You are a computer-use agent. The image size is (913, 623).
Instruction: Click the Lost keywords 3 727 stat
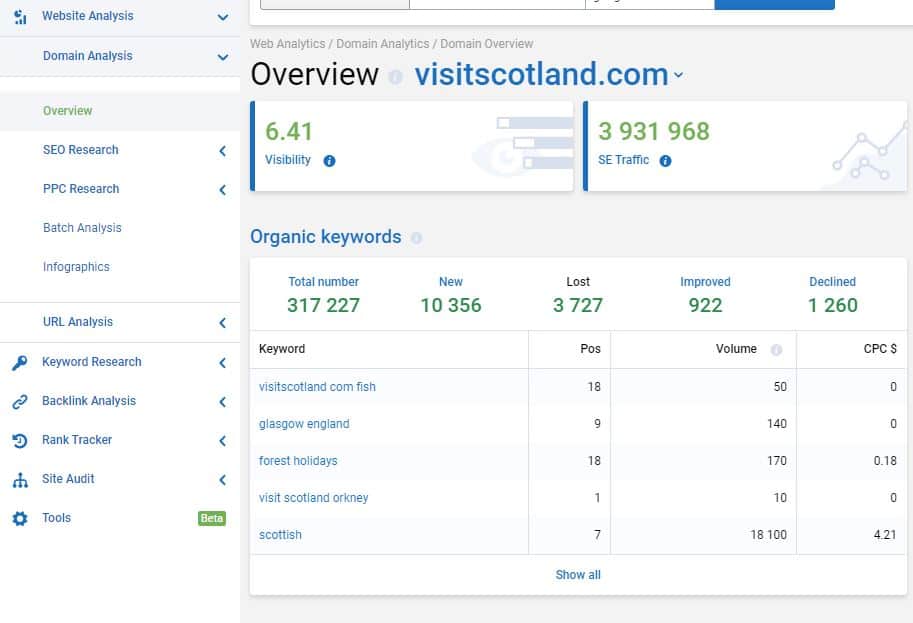coord(578,295)
